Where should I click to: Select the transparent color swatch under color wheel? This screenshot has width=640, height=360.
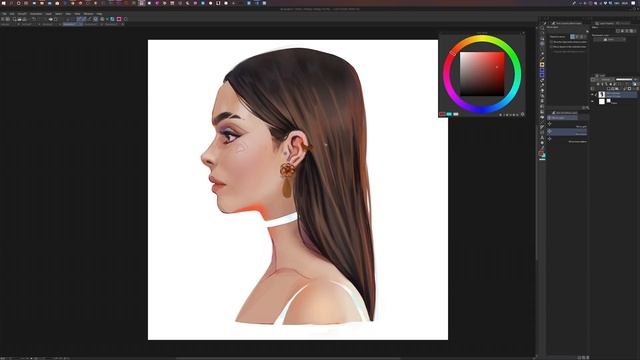tap(456, 114)
